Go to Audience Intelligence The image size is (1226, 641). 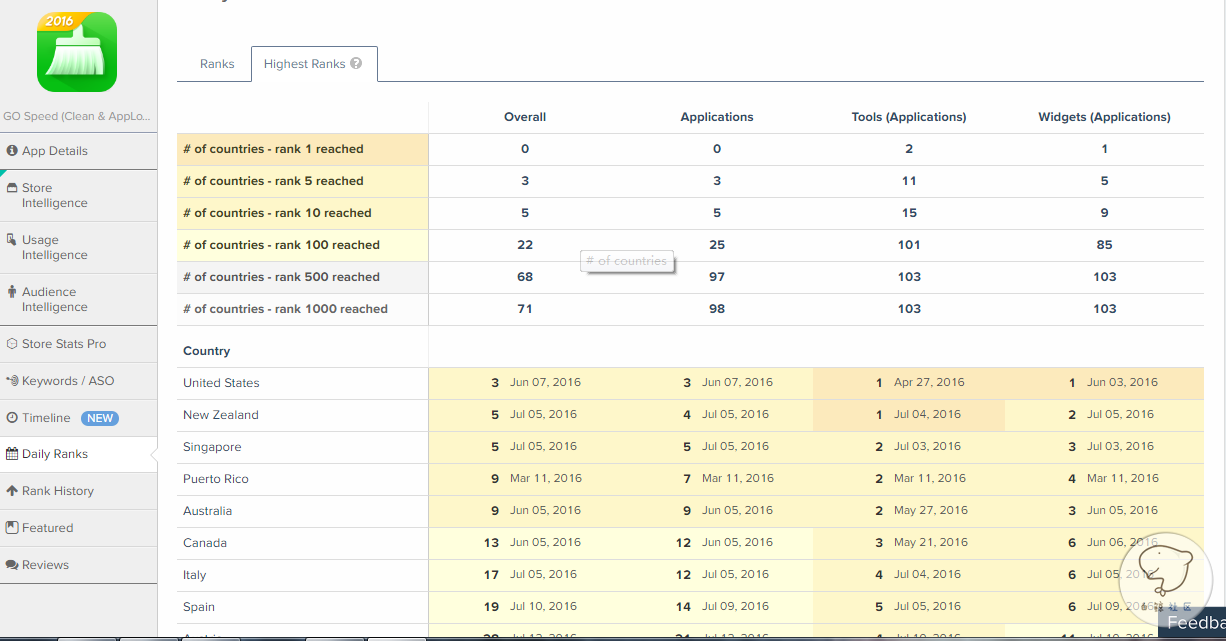tap(54, 299)
